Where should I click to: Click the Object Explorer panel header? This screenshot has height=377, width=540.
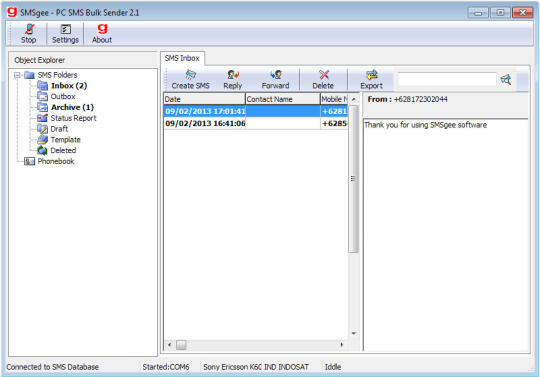(x=83, y=60)
